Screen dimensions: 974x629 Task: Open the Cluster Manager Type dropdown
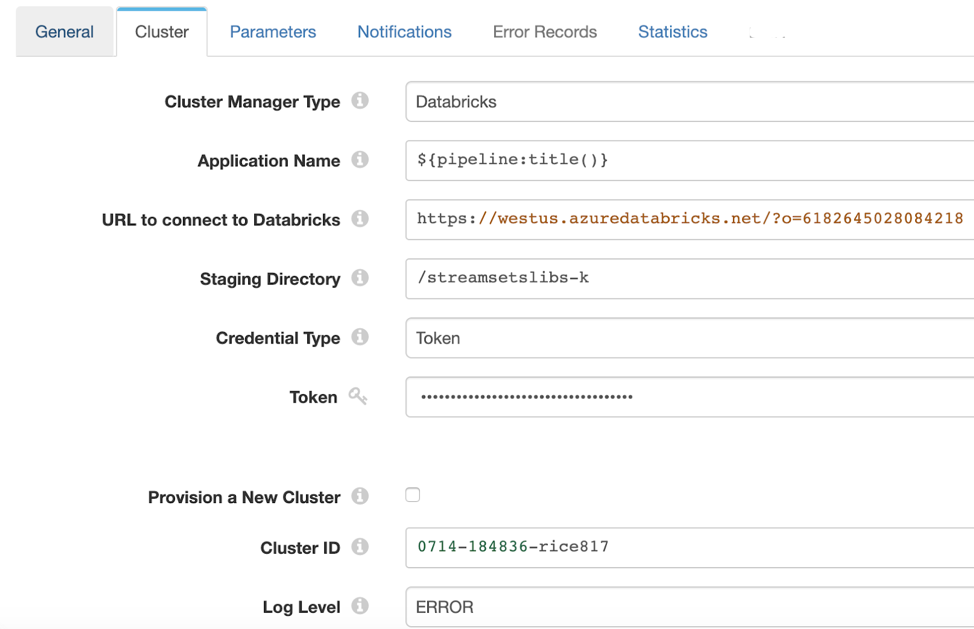point(689,102)
